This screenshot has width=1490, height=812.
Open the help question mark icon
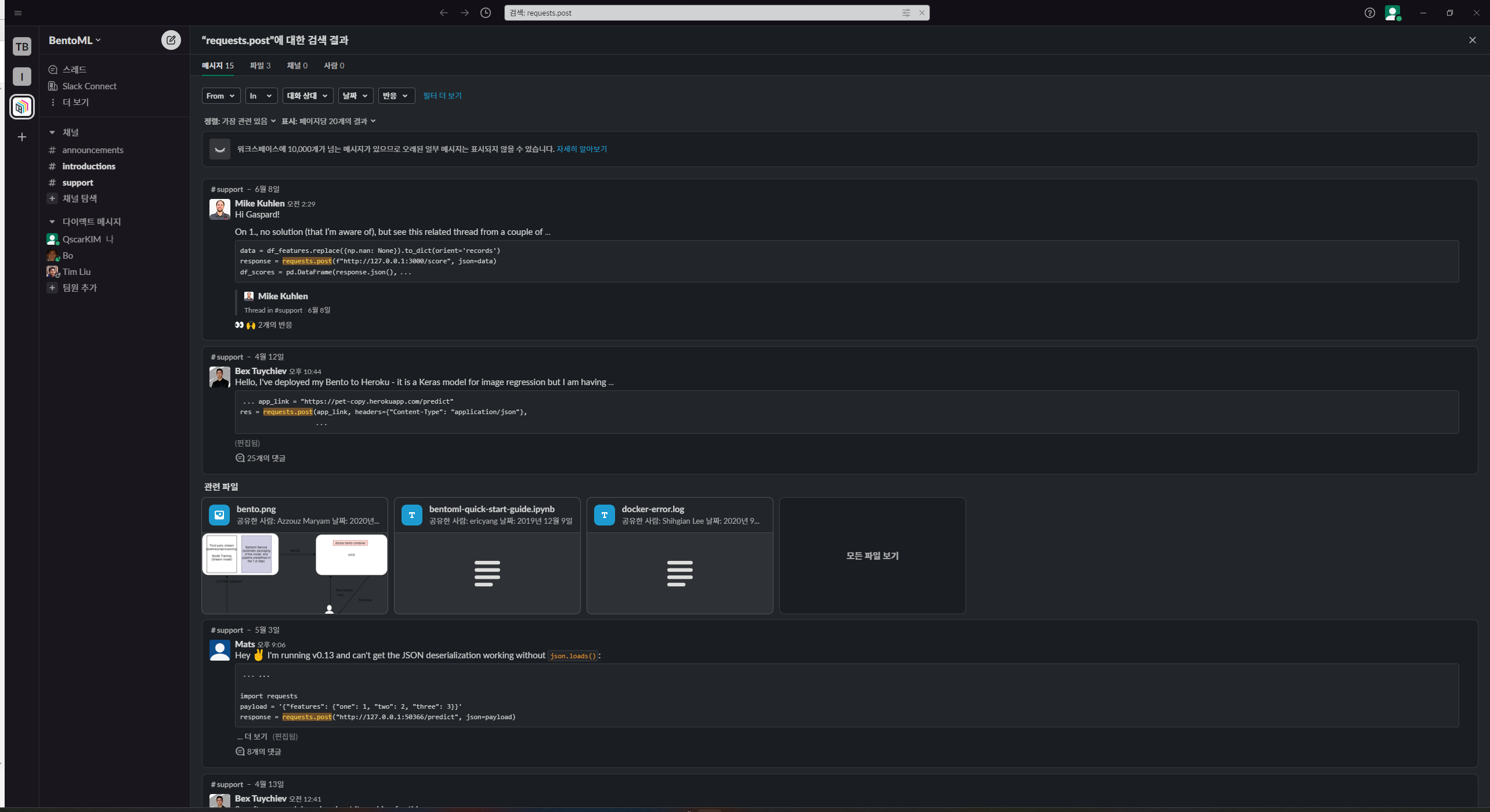1369,13
